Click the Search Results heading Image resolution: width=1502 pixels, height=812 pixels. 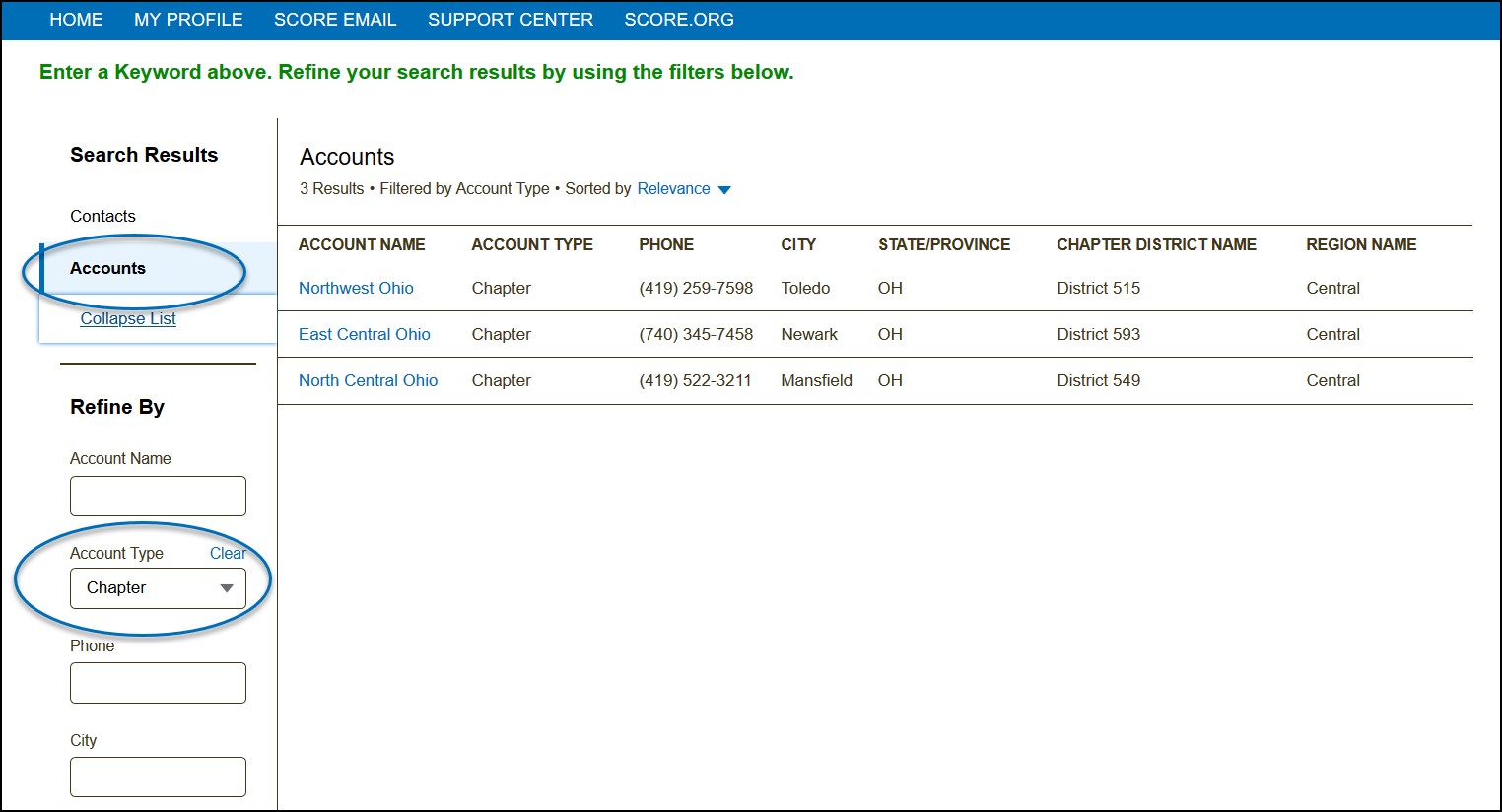[144, 155]
